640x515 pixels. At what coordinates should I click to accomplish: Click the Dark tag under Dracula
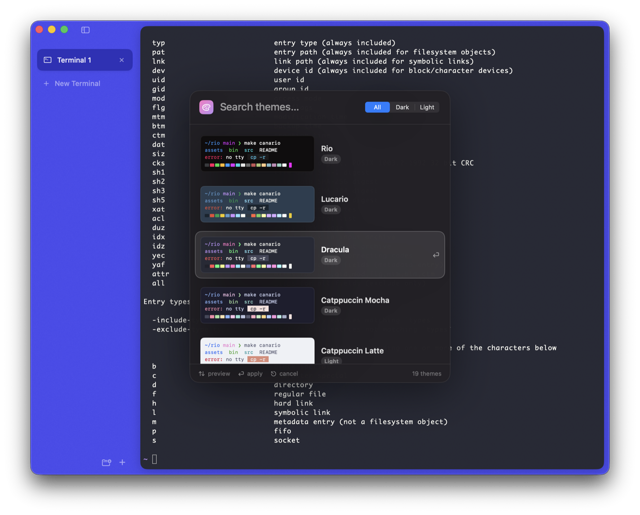(331, 260)
